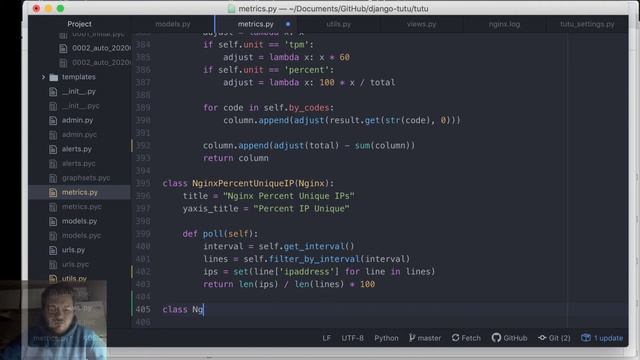
Task: Click the modified dot on metrics.py tab
Action: [288, 24]
